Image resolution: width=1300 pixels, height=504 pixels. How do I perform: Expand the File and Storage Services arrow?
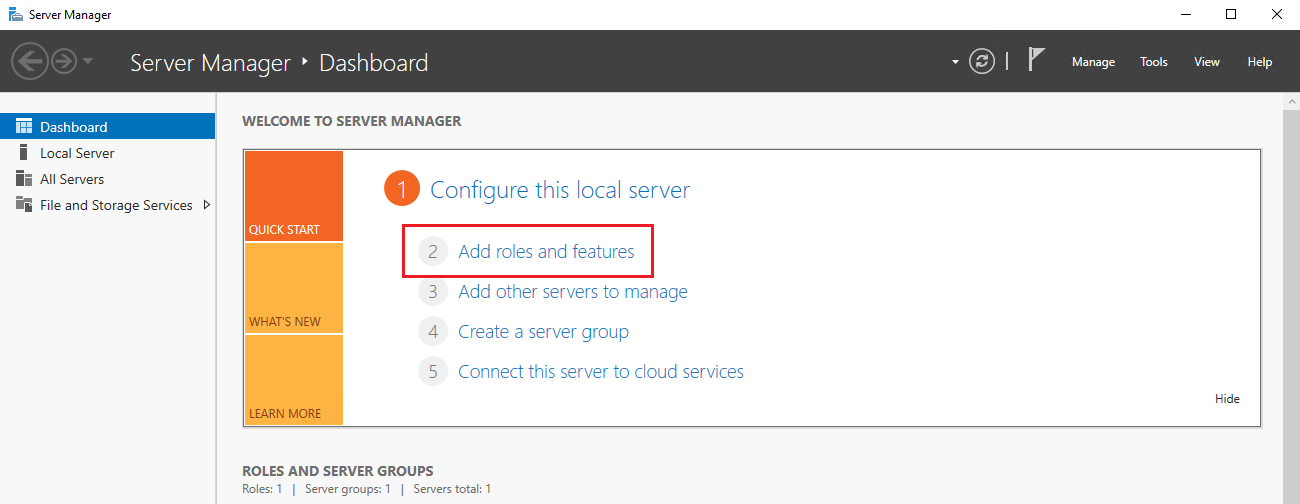207,205
